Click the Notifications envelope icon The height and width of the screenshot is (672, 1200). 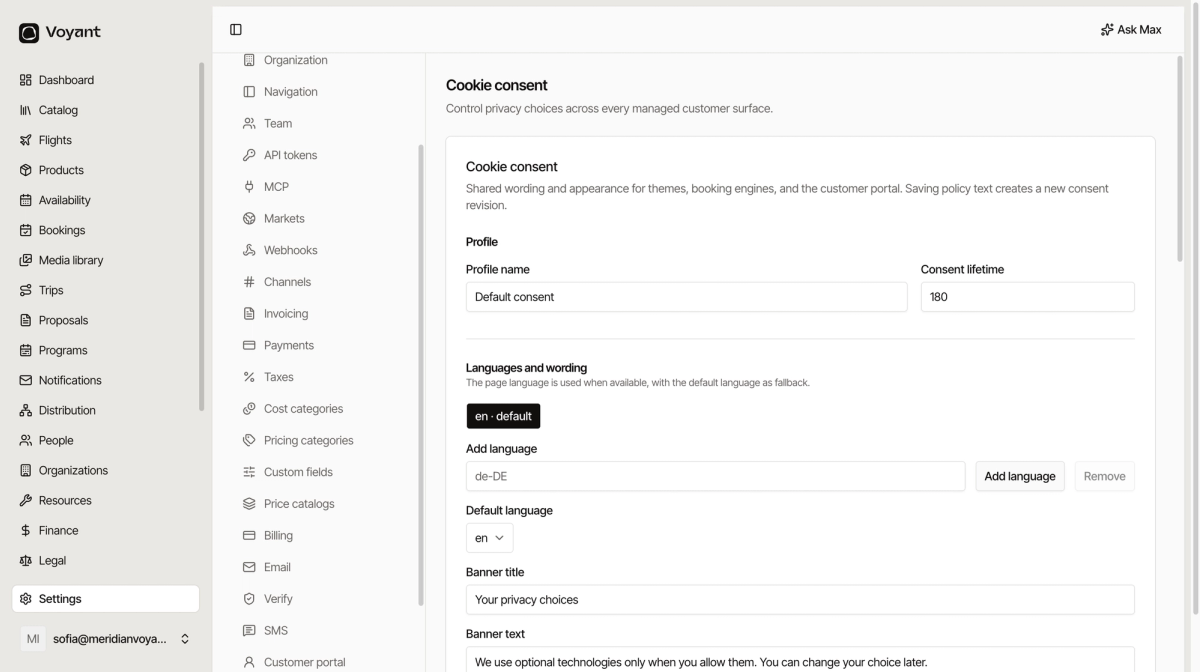26,380
